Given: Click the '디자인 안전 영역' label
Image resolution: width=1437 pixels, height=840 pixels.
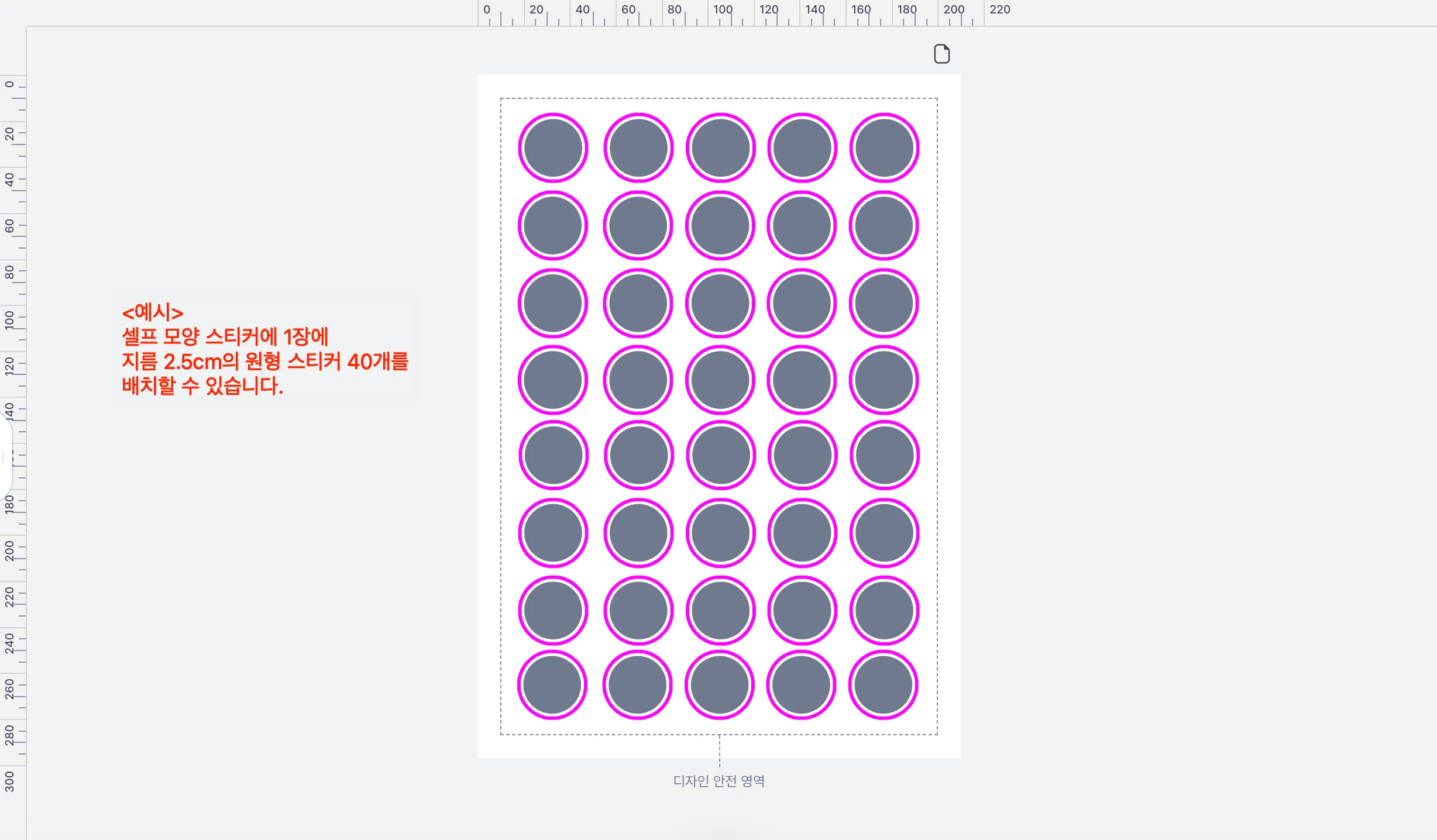Looking at the screenshot, I should (718, 780).
